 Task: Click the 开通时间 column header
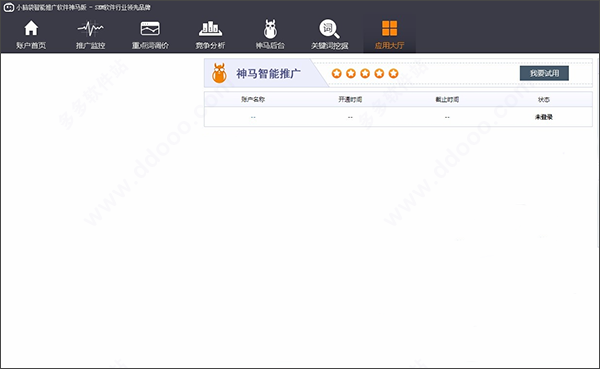350,100
